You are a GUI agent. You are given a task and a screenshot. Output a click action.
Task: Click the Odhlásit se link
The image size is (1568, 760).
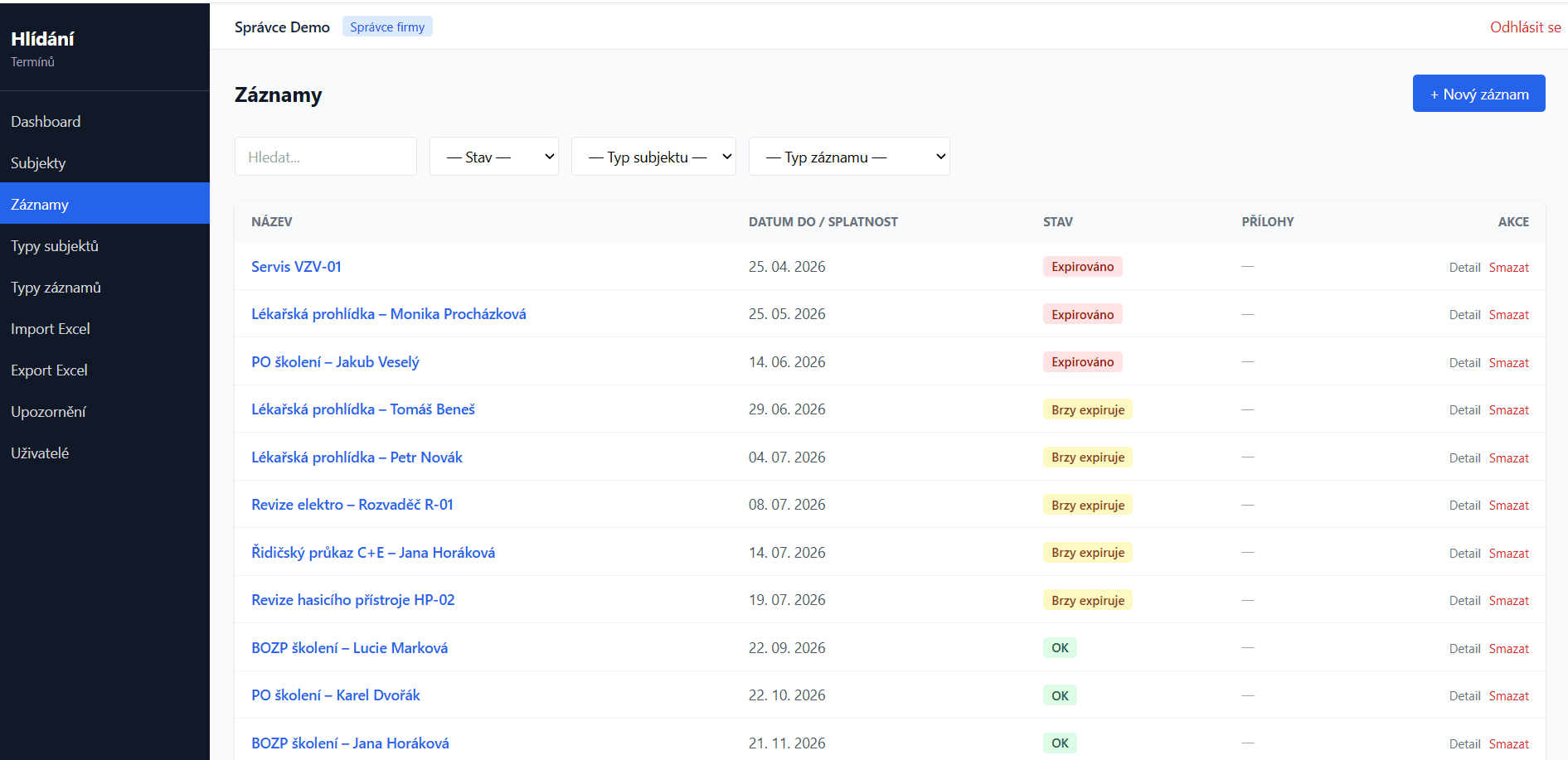pos(1525,27)
